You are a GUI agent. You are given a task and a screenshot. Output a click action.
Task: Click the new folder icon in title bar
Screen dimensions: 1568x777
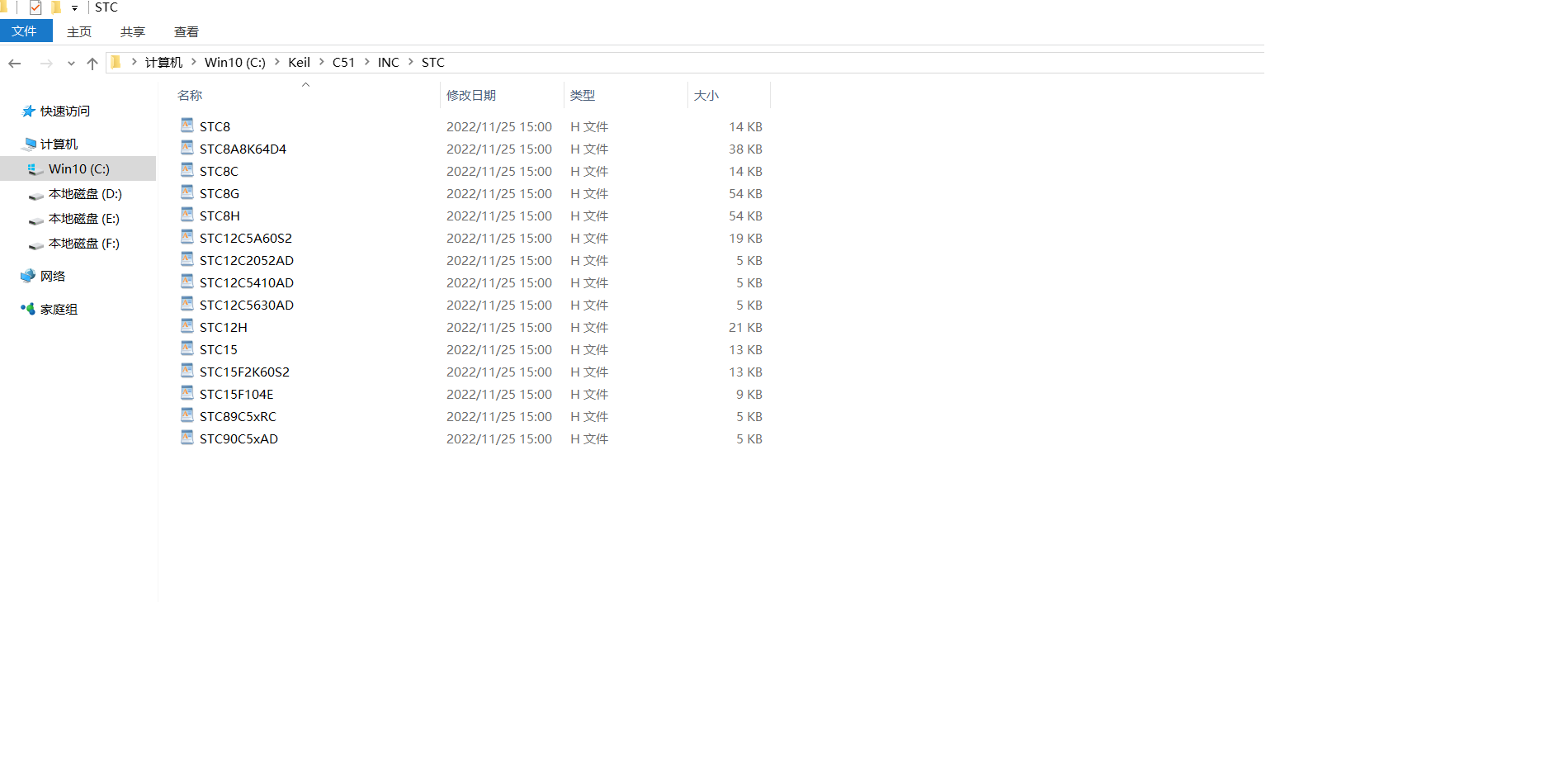(56, 7)
